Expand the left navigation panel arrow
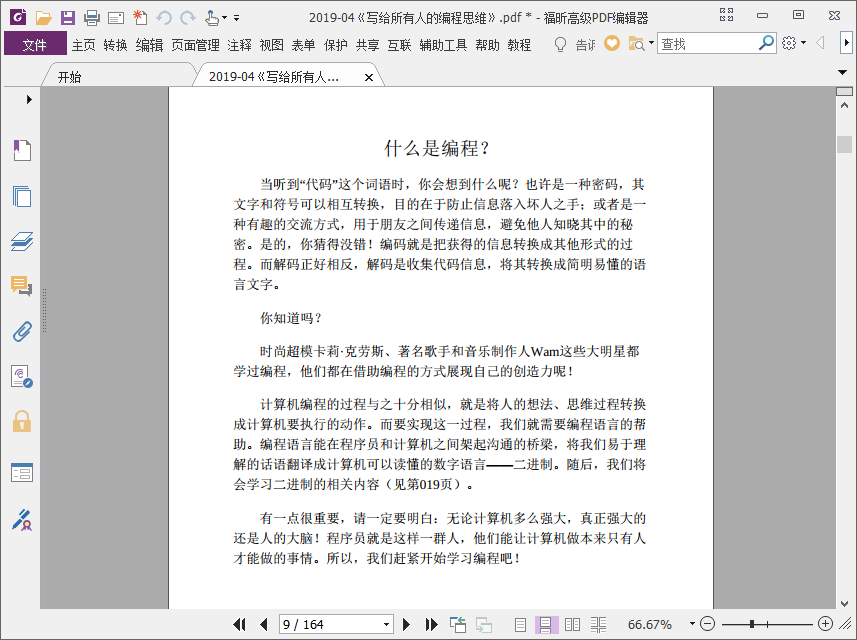This screenshot has height=640, width=857. point(29,99)
